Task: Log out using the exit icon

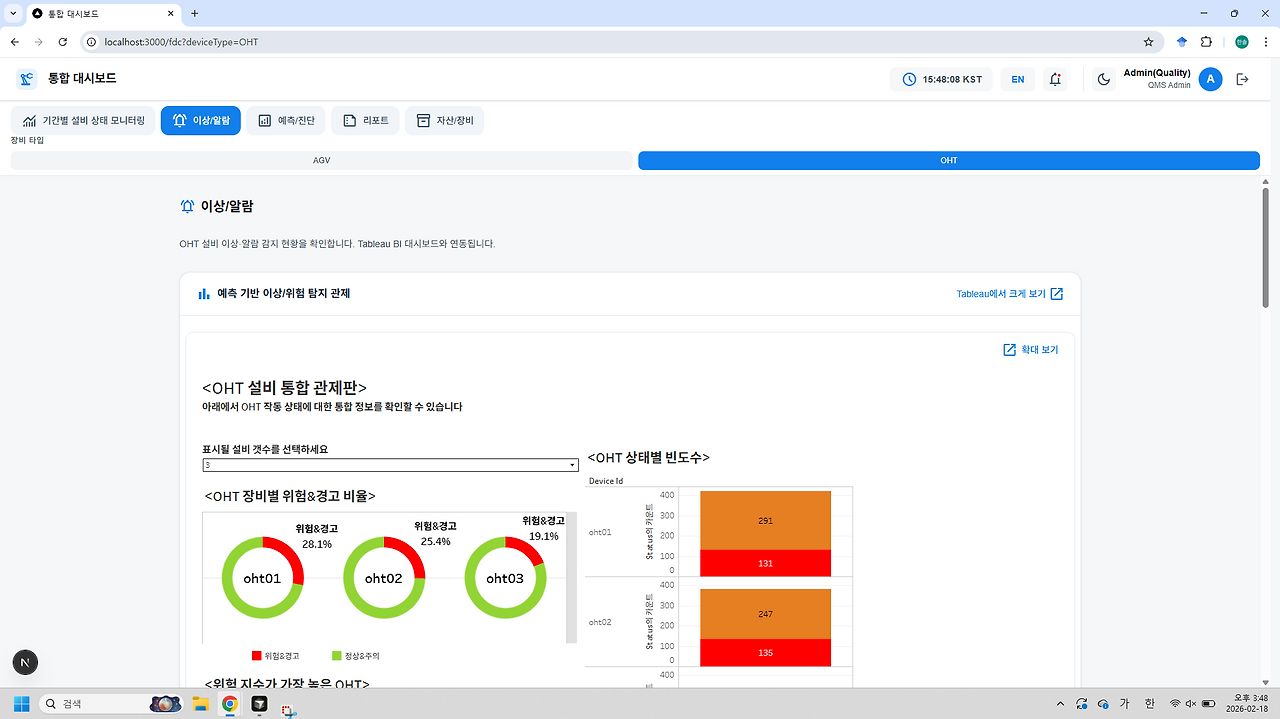Action: (1243, 79)
